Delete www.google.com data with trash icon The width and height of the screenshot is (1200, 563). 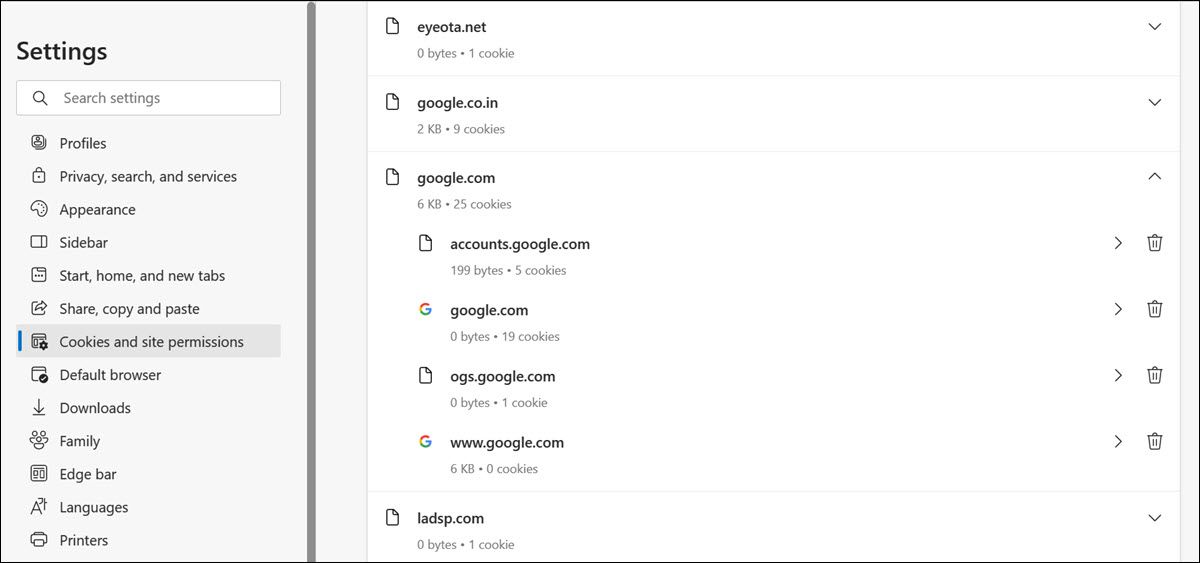1154,441
